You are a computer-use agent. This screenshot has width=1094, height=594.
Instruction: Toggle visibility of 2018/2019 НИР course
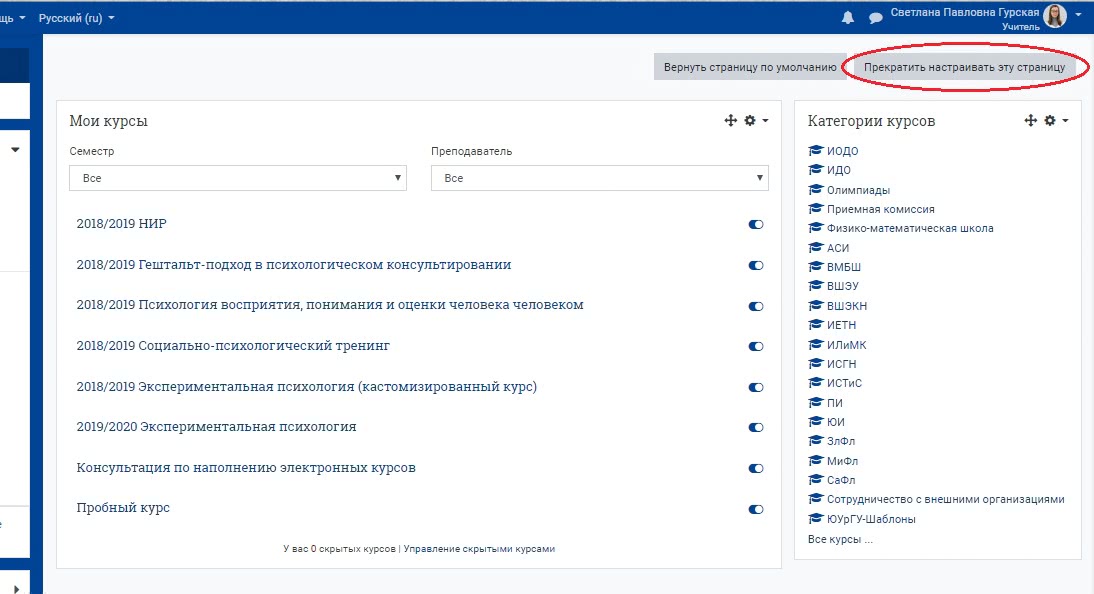[x=756, y=225]
